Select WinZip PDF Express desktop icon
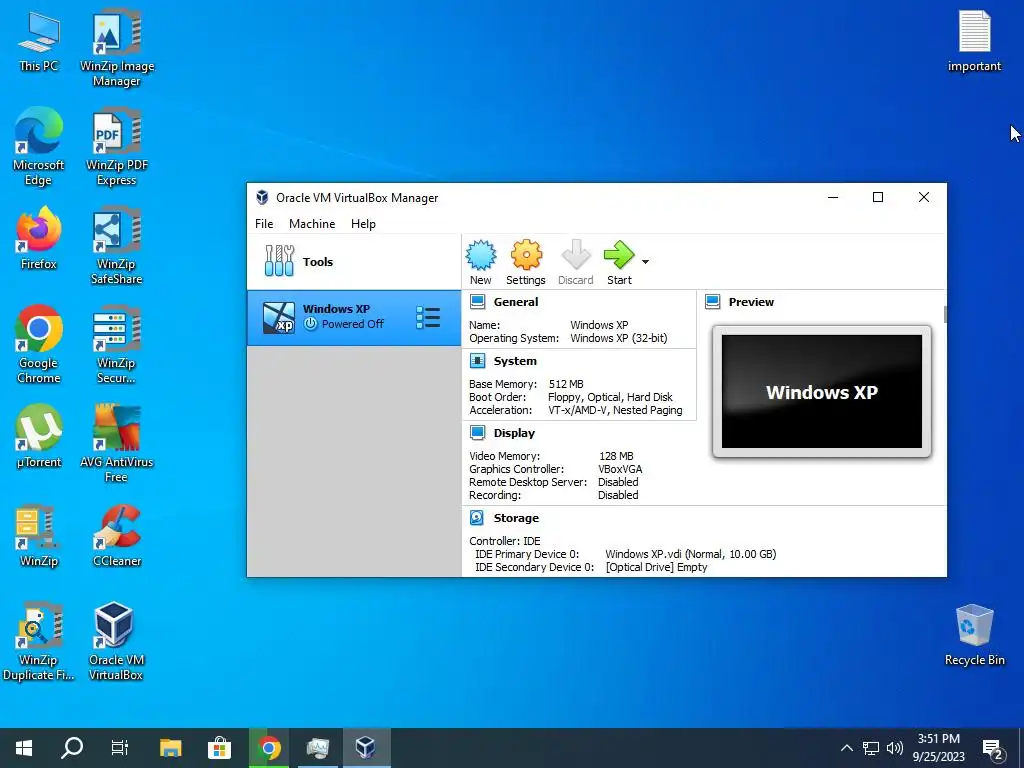Screen dimensions: 1024x768 pyautogui.click(x=117, y=147)
